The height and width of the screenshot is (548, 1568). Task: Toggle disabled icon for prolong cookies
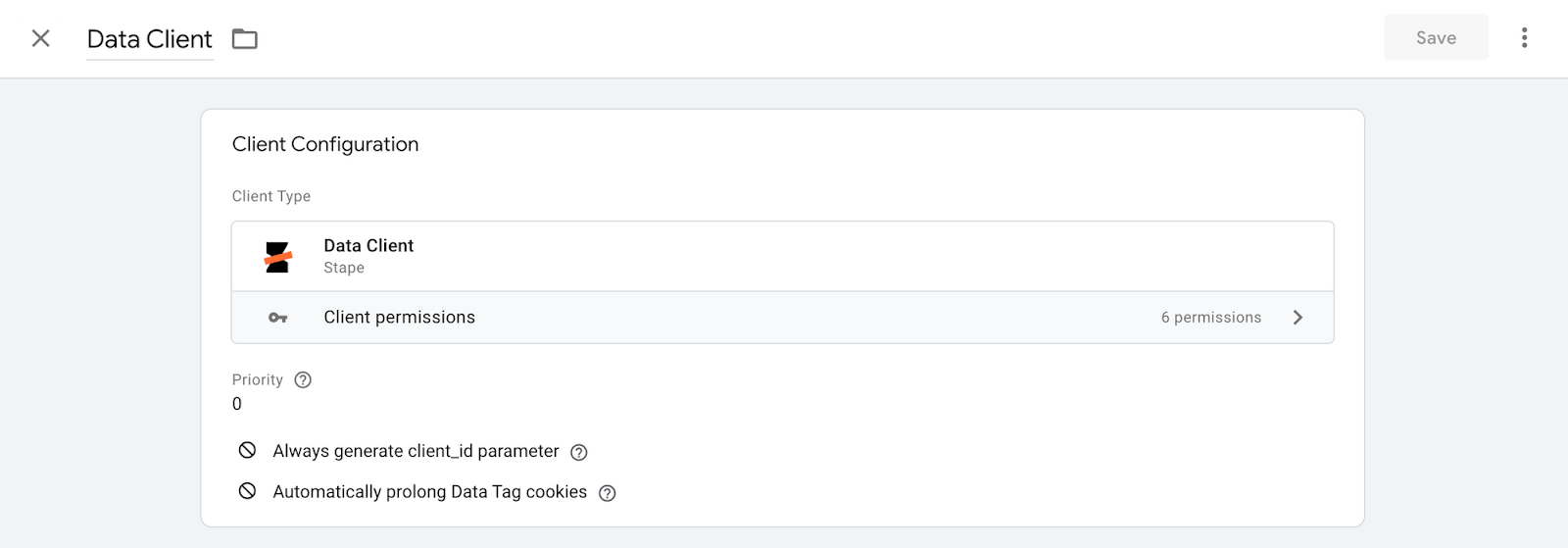[x=247, y=491]
